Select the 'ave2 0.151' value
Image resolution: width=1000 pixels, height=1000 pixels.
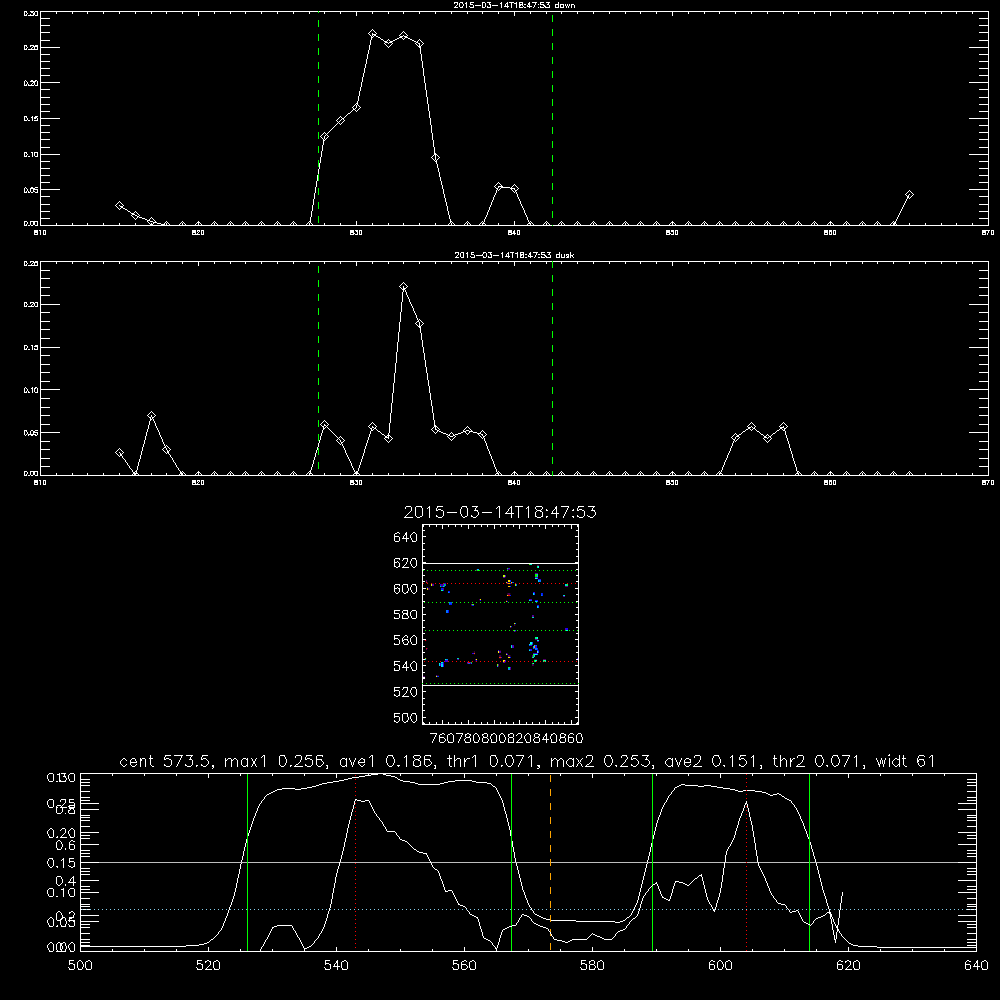click(x=713, y=761)
